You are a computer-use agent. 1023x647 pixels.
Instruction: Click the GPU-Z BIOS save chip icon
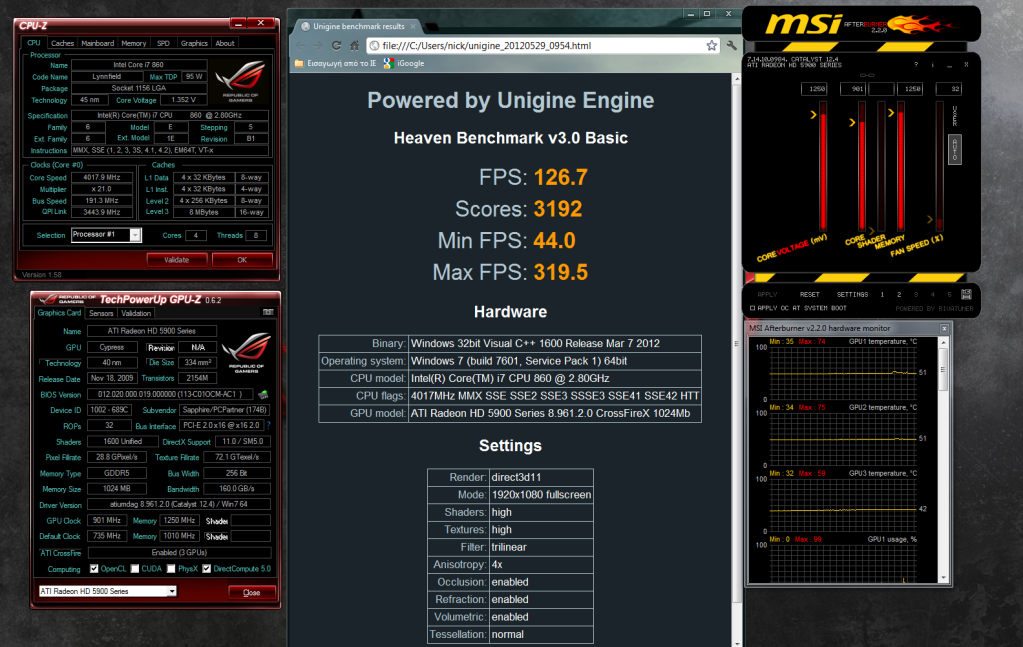pyautogui.click(x=263, y=395)
